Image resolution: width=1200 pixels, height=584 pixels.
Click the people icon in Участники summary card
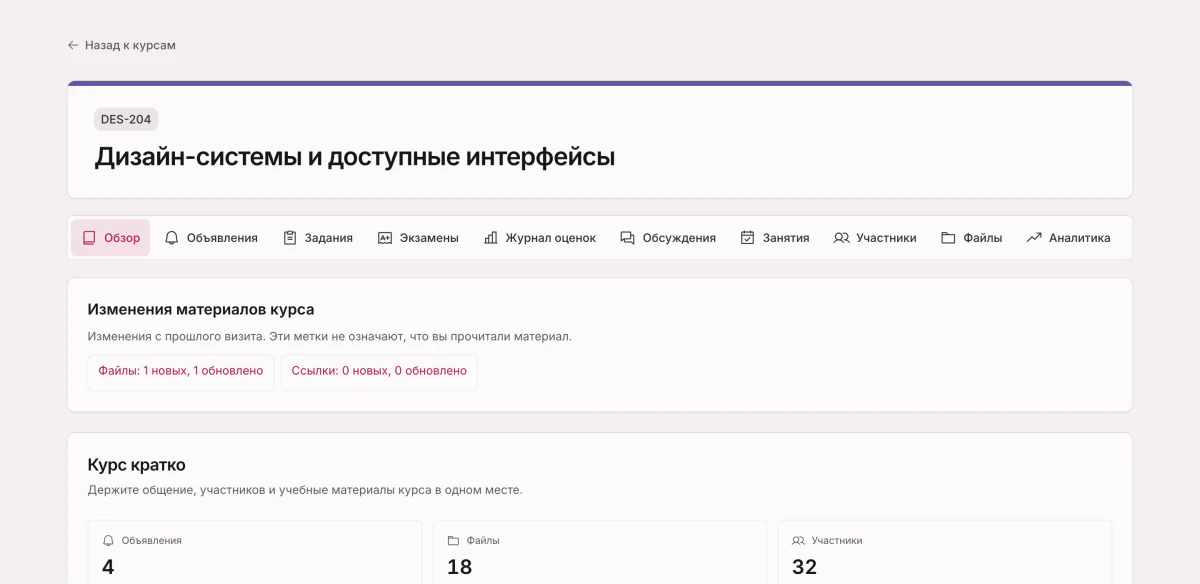pyautogui.click(x=798, y=540)
